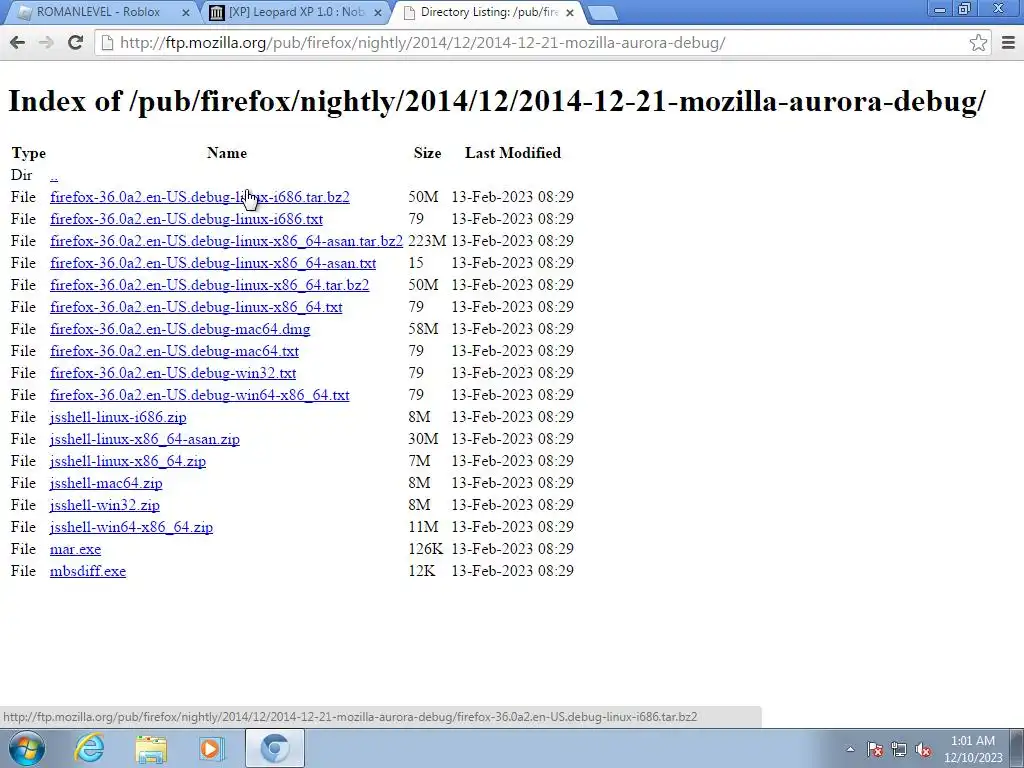Open the network tray icon
Viewport: 1024px width, 768px height.
(x=899, y=749)
